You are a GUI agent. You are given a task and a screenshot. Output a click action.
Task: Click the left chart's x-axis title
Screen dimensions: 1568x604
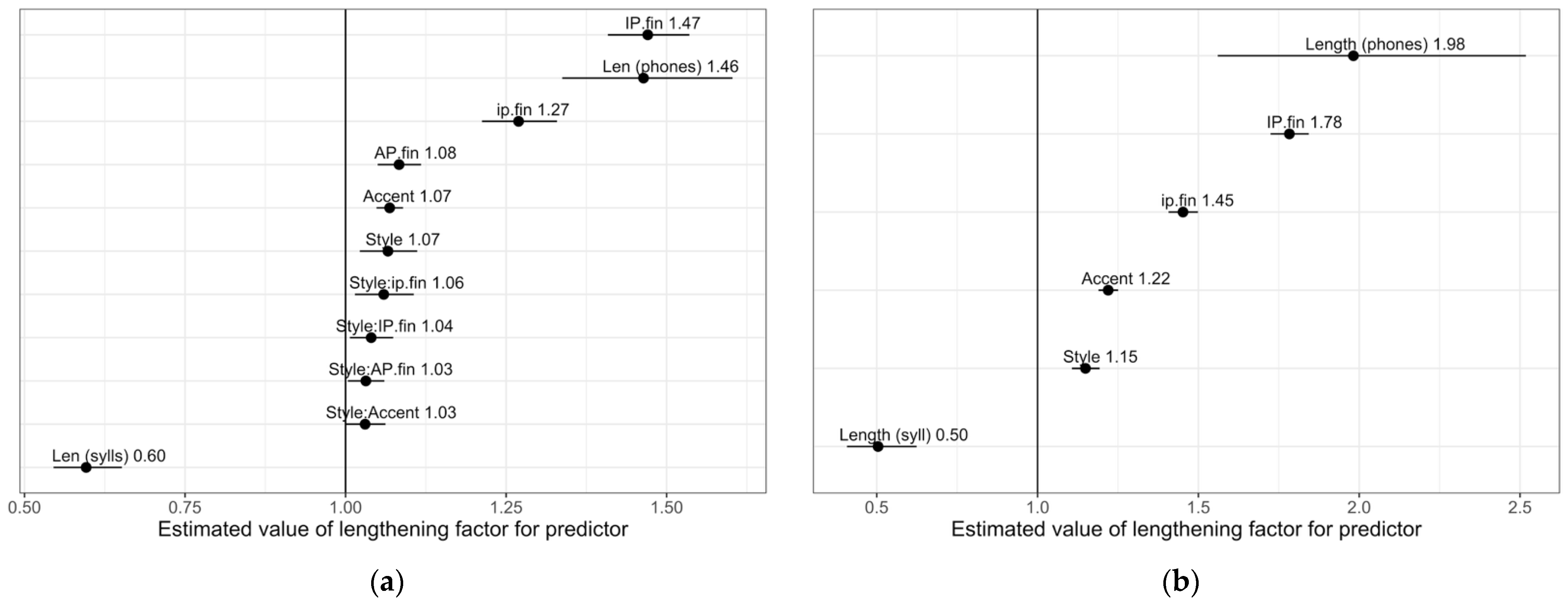point(393,529)
